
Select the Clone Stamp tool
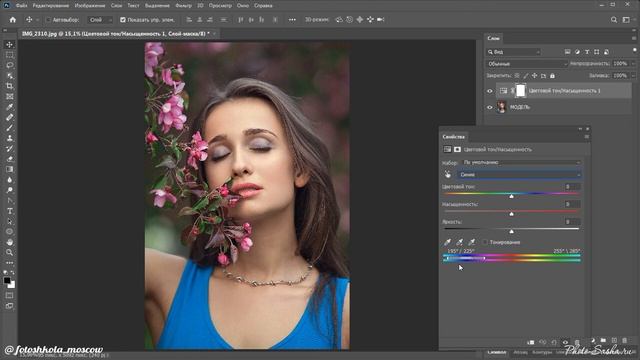[x=9, y=138]
